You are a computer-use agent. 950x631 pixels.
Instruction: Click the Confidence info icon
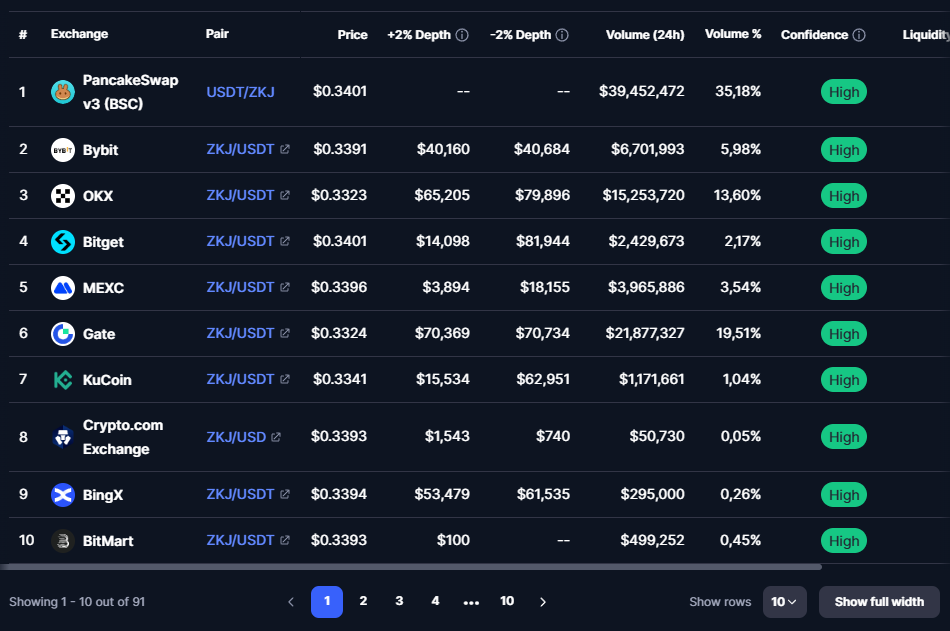coord(859,35)
